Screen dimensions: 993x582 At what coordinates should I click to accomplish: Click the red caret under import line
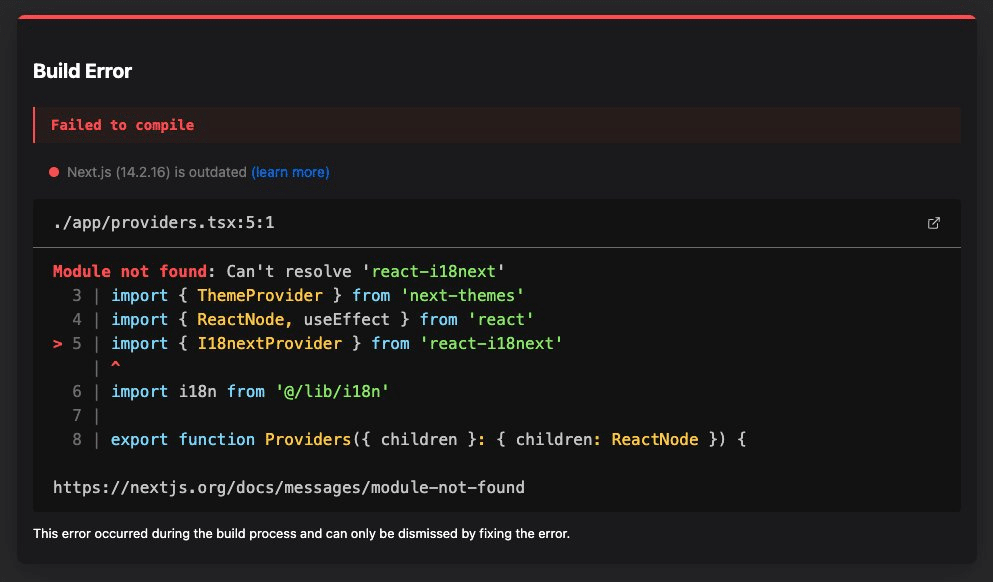pyautogui.click(x=115, y=365)
